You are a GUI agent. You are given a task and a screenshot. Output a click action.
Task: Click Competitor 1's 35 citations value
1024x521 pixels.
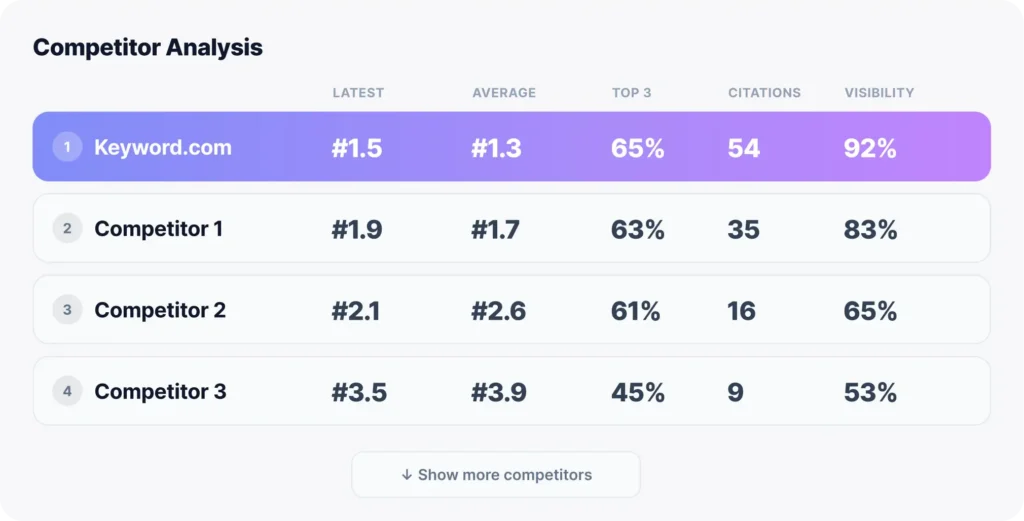click(x=743, y=229)
